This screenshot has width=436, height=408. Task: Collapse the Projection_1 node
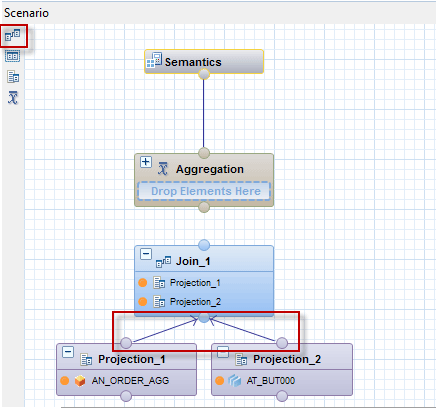pos(68,352)
